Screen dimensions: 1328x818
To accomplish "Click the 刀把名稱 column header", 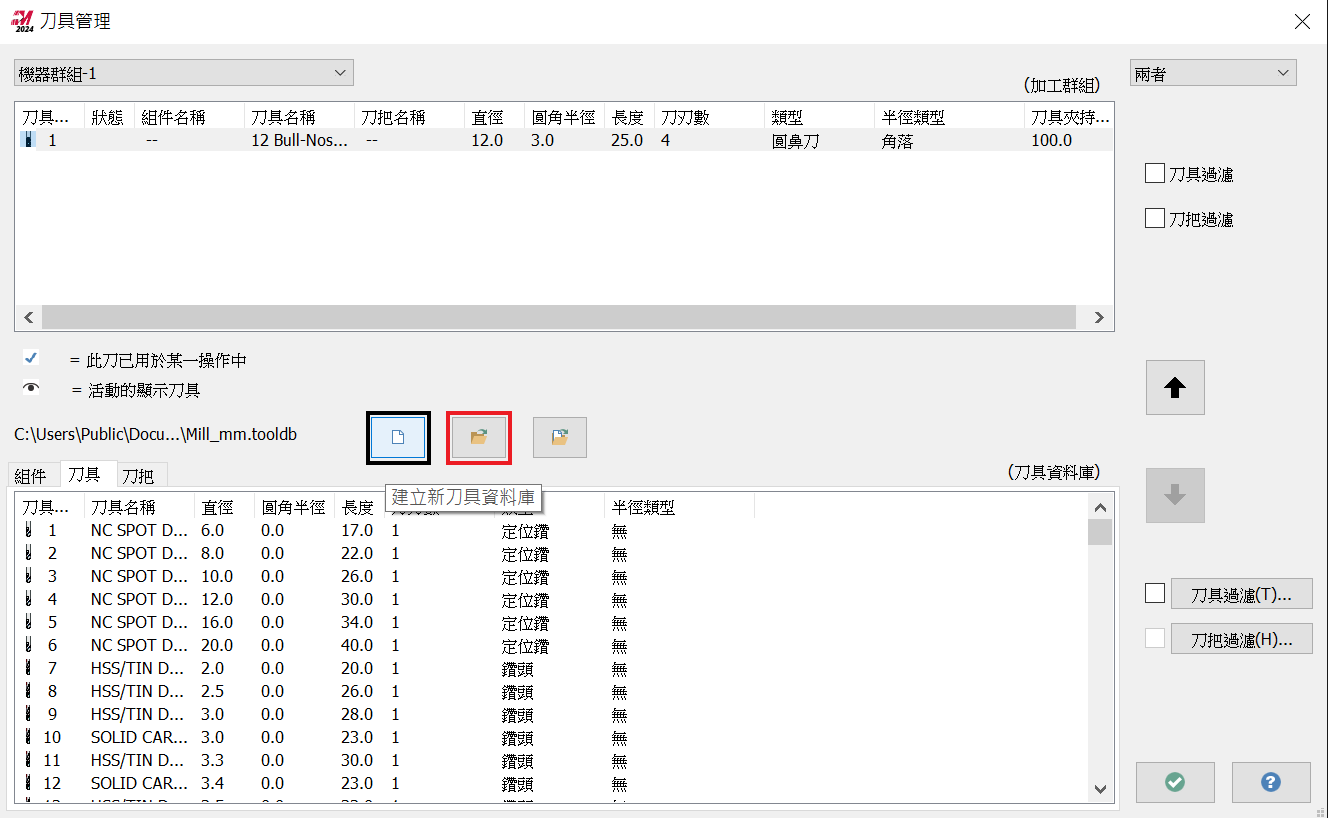I will tap(409, 117).
